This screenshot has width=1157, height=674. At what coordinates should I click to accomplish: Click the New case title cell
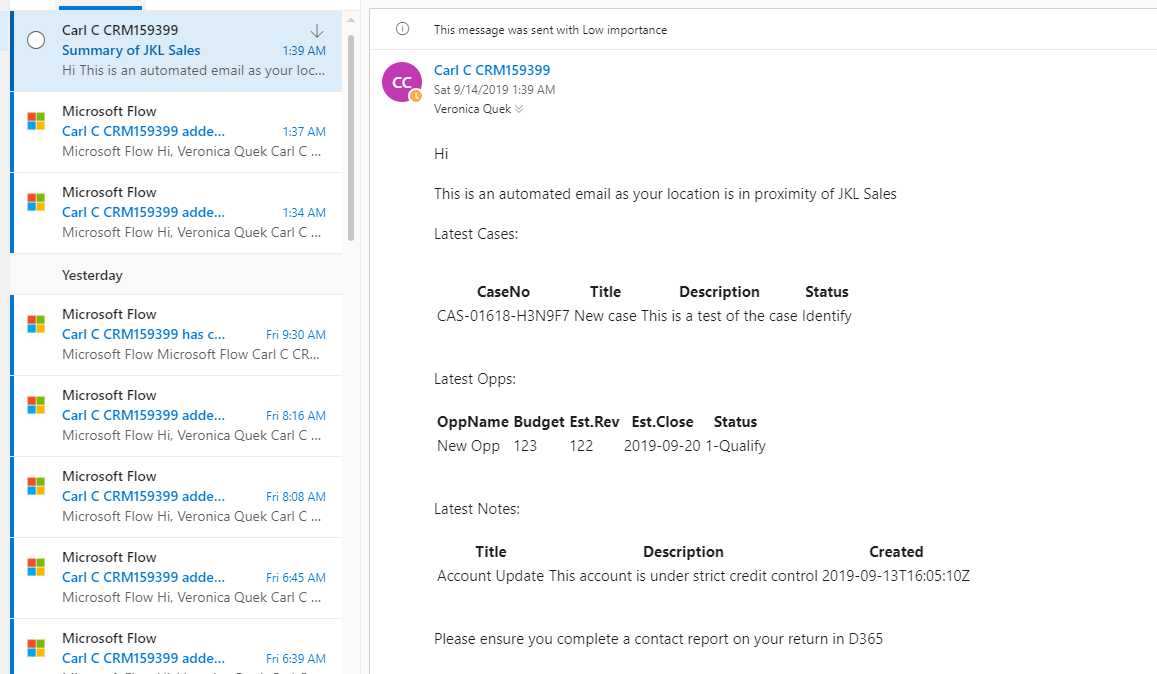(605, 316)
